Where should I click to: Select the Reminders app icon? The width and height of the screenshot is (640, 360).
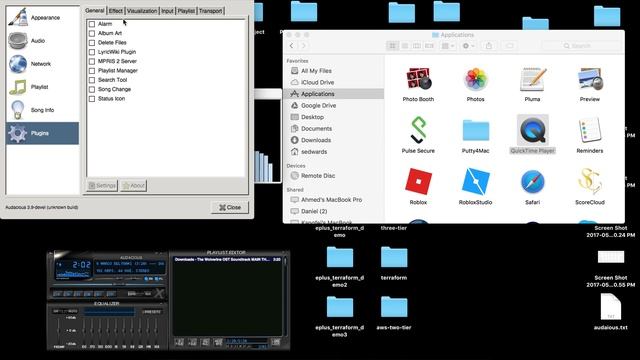click(590, 130)
